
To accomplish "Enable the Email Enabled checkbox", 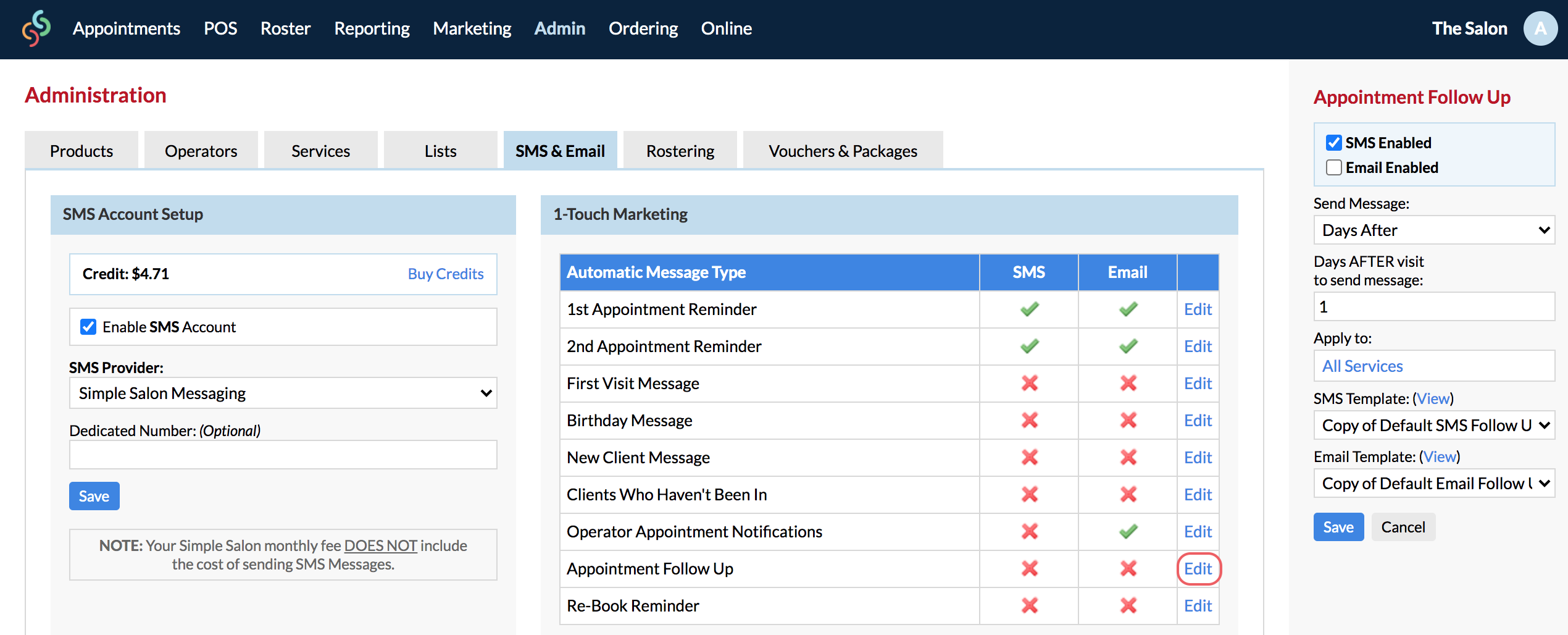I will click(x=1333, y=167).
